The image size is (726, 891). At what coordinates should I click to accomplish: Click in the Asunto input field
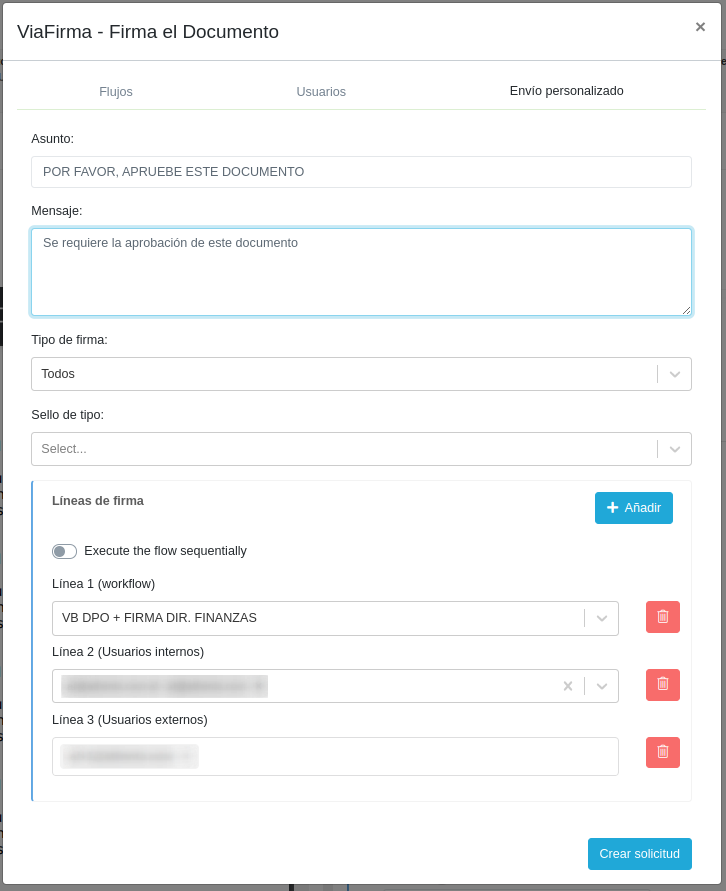point(361,172)
